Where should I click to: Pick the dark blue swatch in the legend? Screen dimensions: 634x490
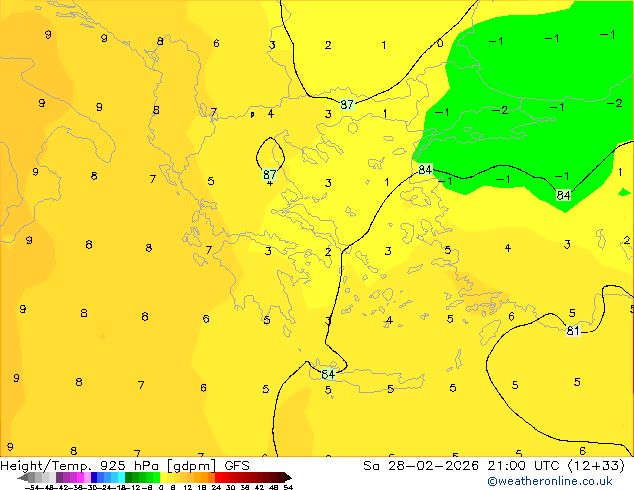click(x=94, y=477)
